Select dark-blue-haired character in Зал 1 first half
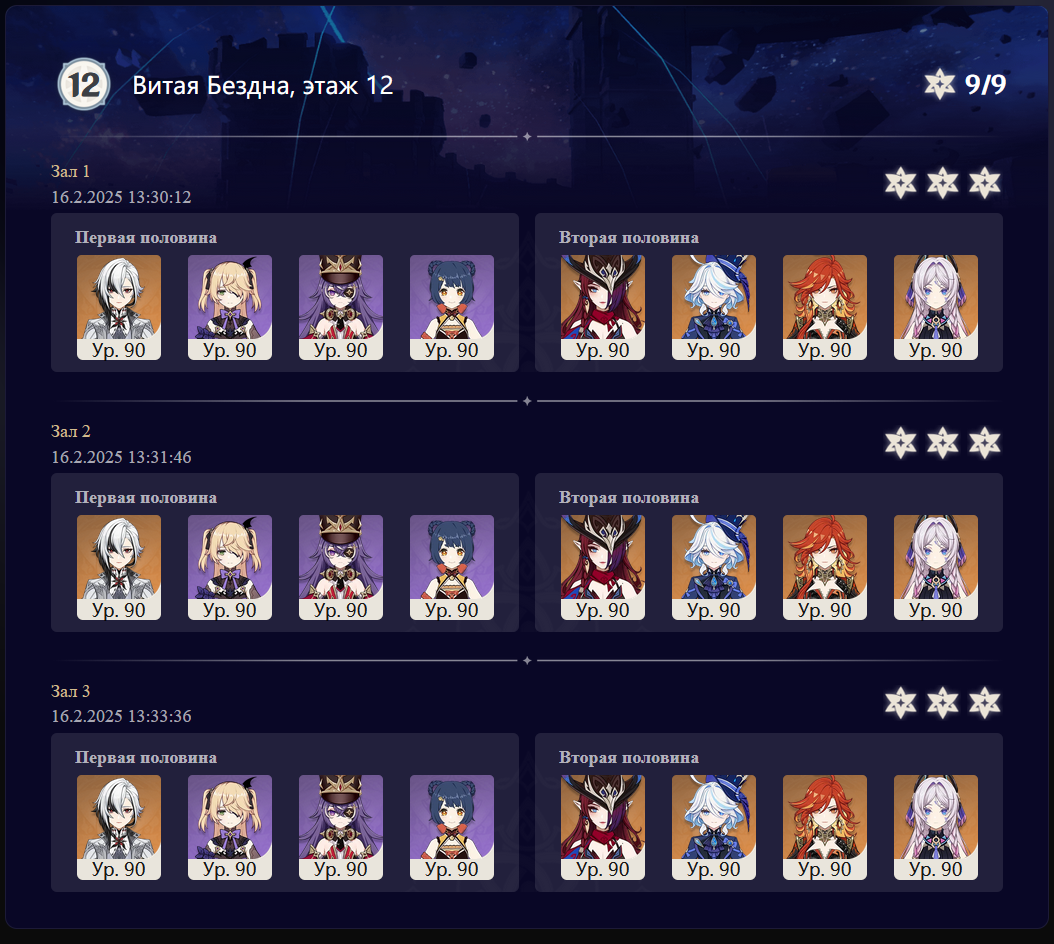Image resolution: width=1054 pixels, height=944 pixels. [452, 307]
